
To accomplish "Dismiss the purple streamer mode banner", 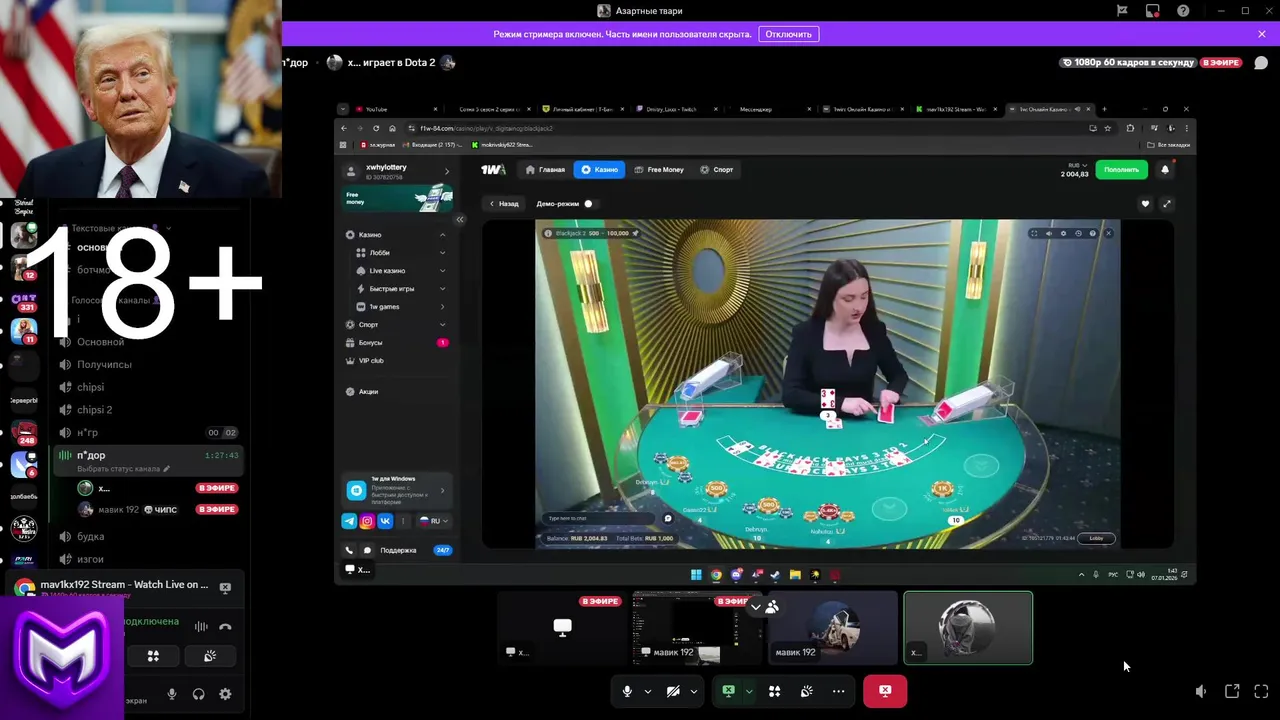I will (x=1262, y=34).
